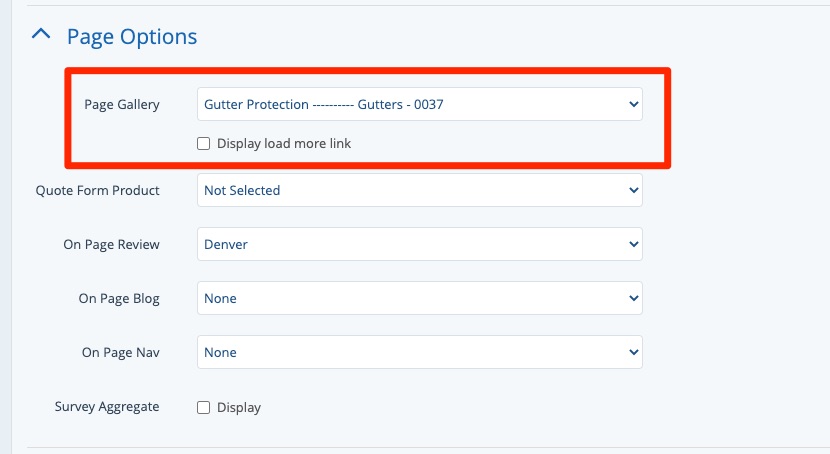Enable the Display load more link checkbox
830x454 pixels.
point(204,144)
